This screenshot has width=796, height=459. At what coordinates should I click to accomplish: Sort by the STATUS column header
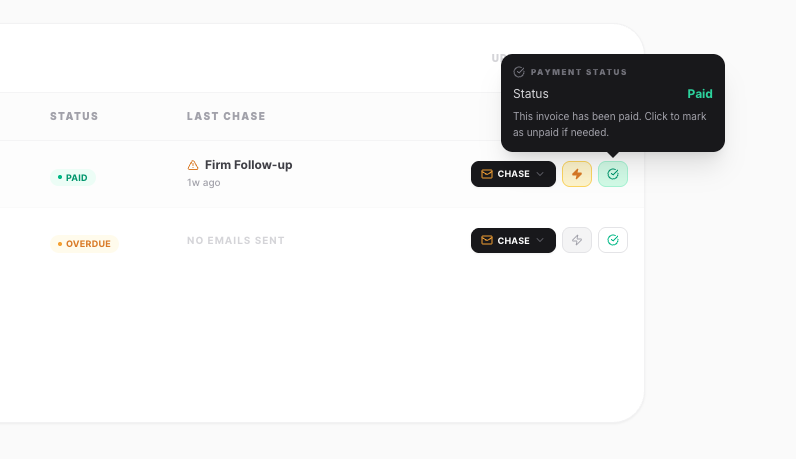point(74,116)
